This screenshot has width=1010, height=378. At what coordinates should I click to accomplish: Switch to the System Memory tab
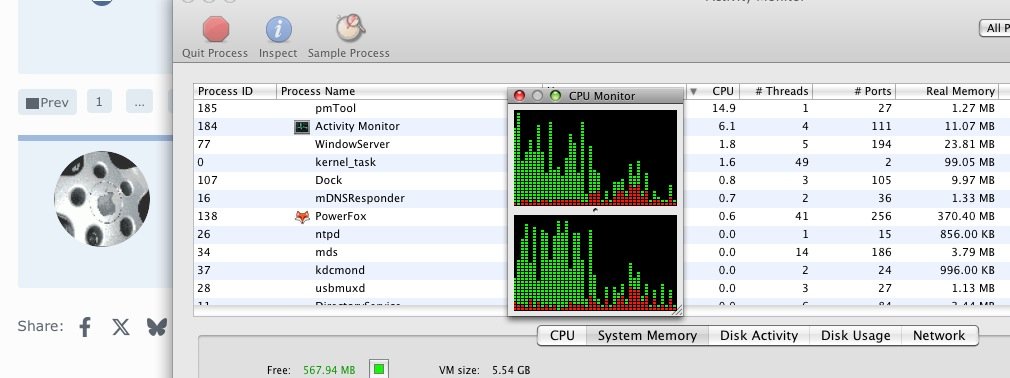tap(647, 335)
